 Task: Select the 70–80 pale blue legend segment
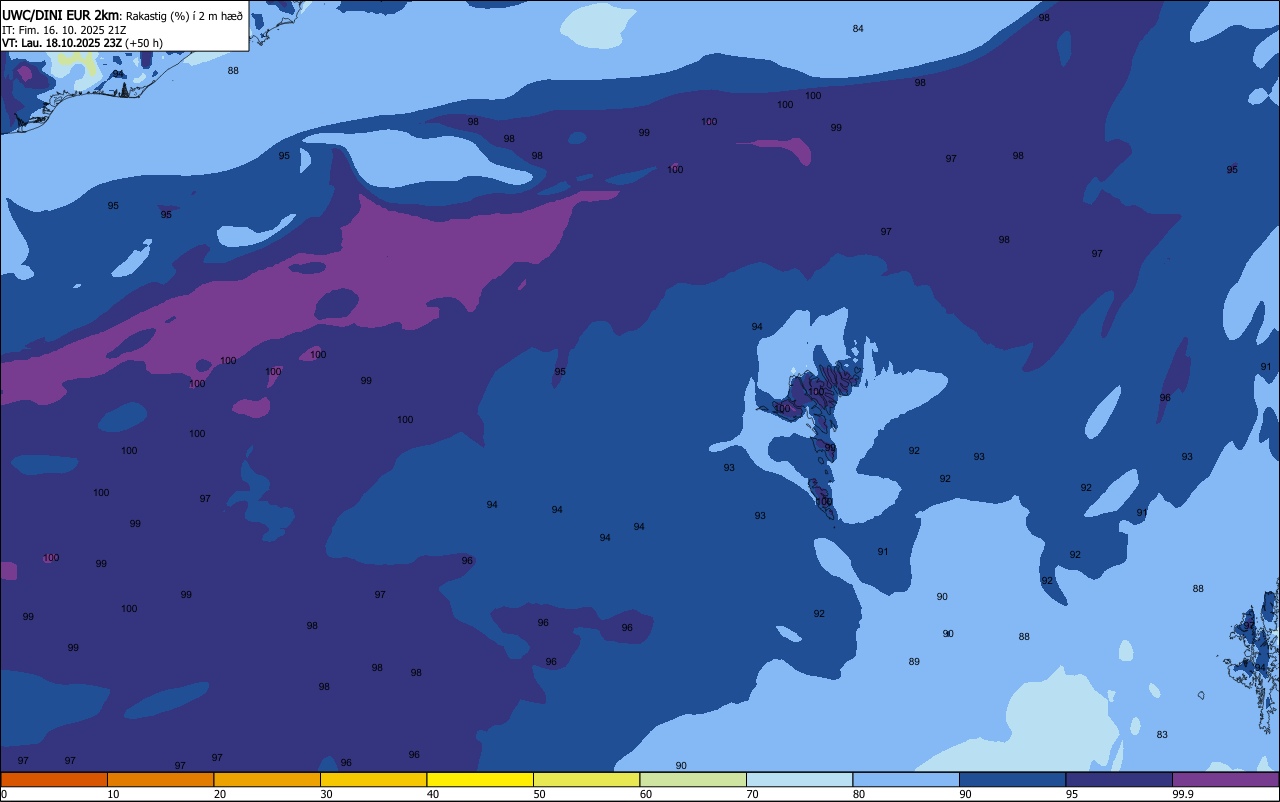[799, 779]
